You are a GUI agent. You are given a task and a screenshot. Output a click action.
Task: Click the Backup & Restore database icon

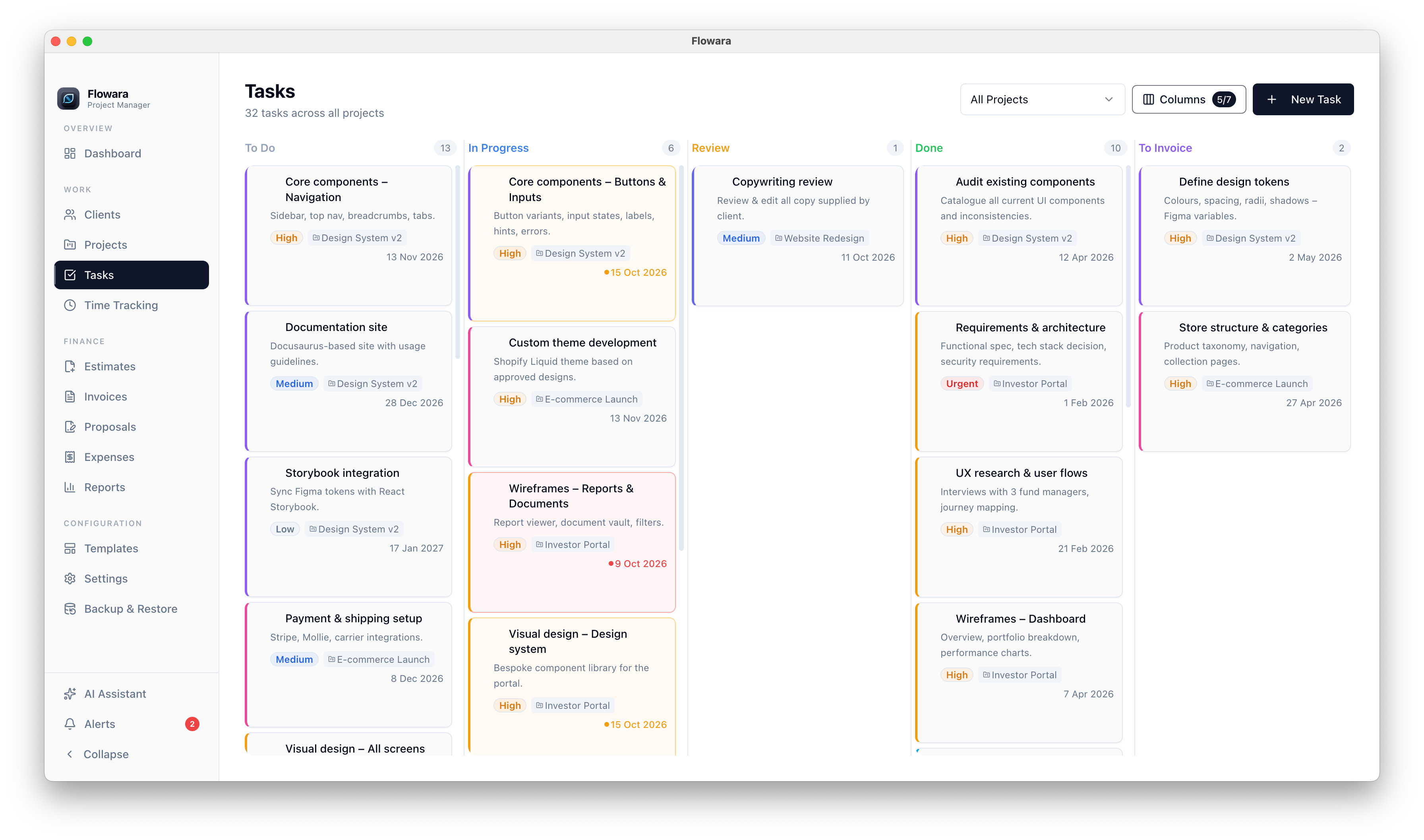click(x=70, y=608)
